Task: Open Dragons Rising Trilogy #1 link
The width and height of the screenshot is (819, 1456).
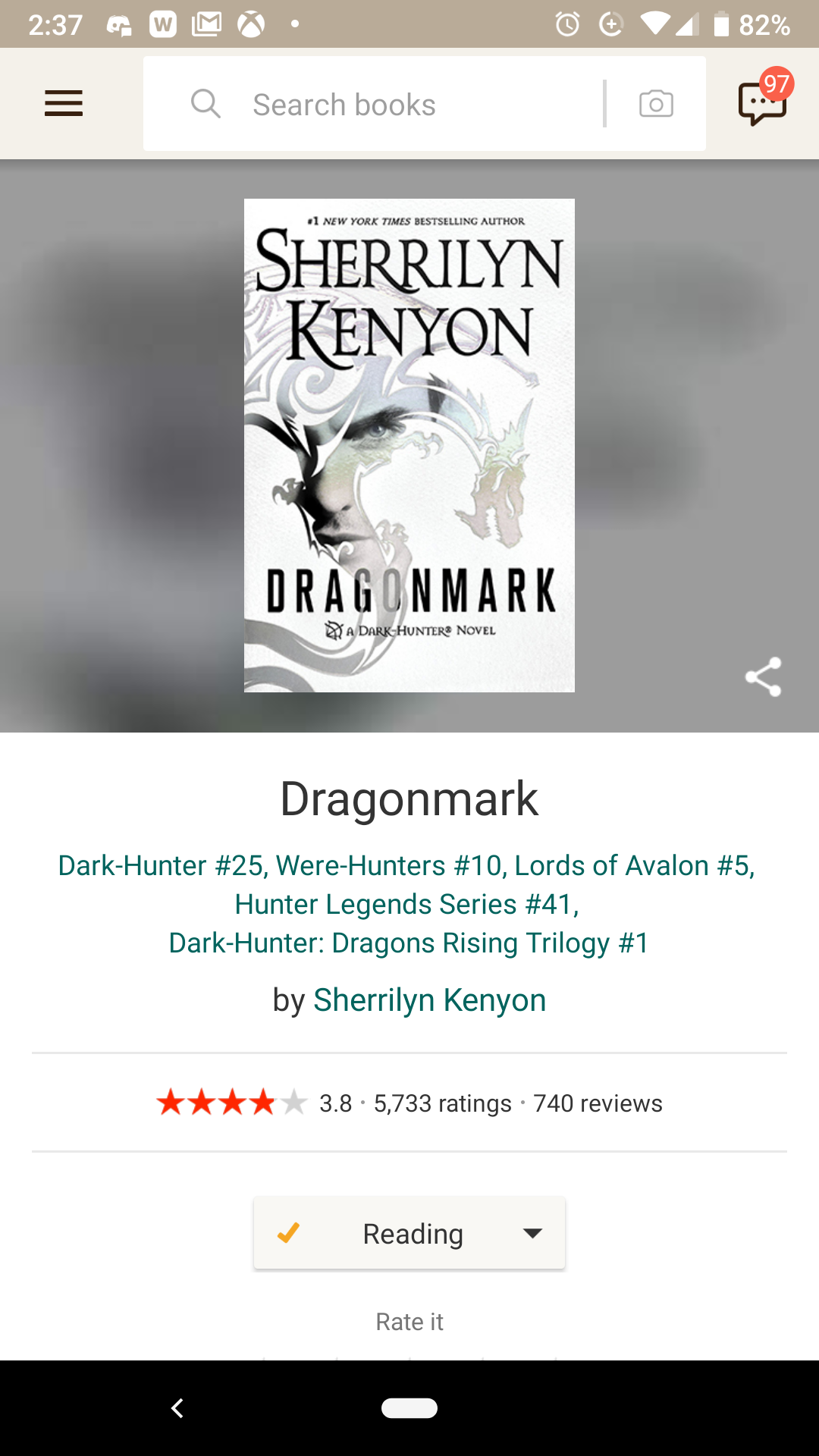Action: click(409, 943)
